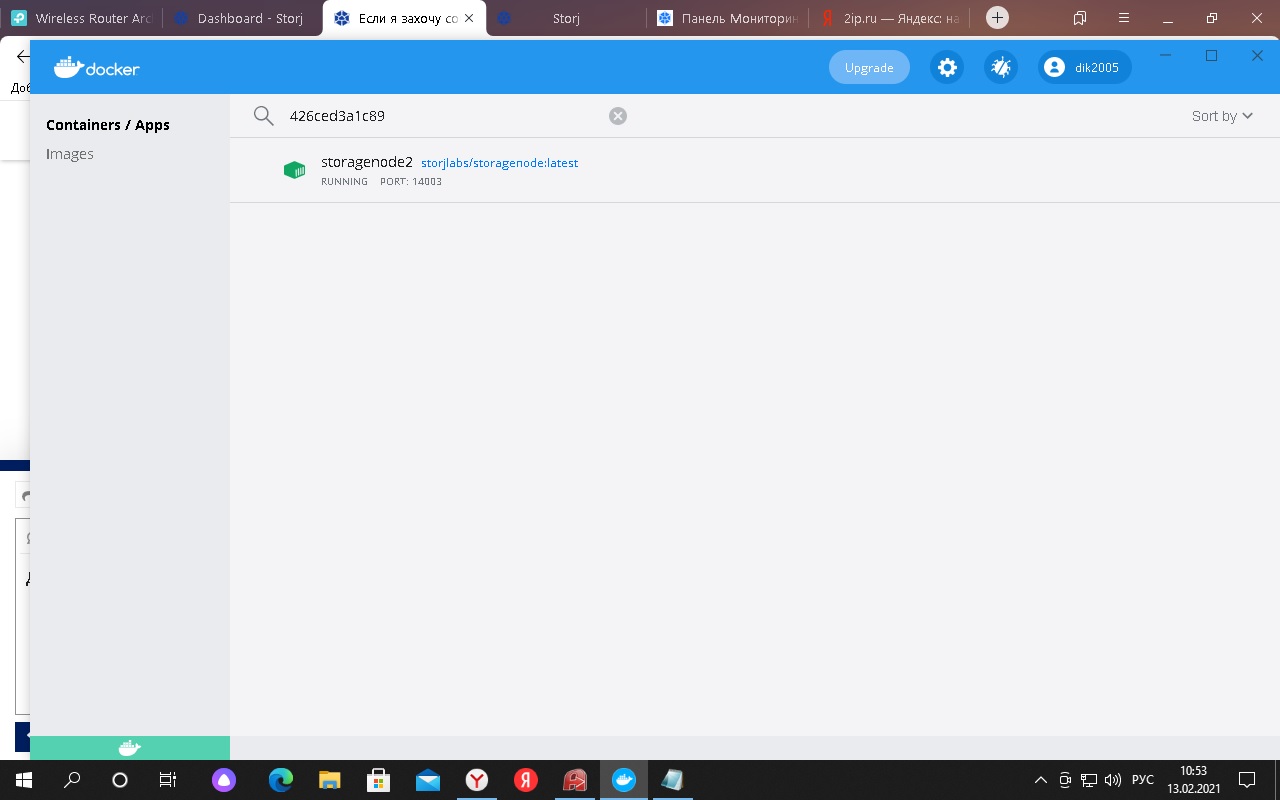This screenshot has width=1280, height=800.
Task: Open the troubleshoot bug icon
Action: 1001,67
